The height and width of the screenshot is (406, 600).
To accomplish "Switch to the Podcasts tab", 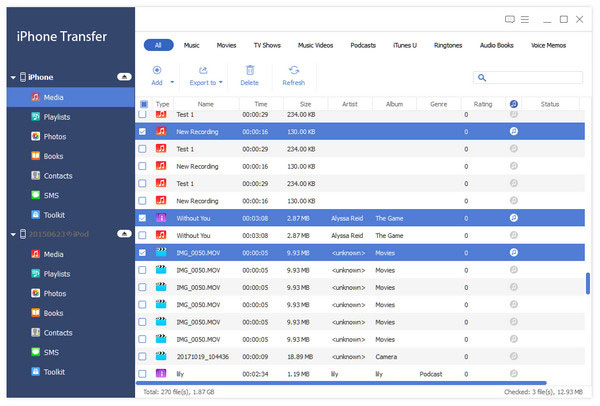I will click(363, 45).
